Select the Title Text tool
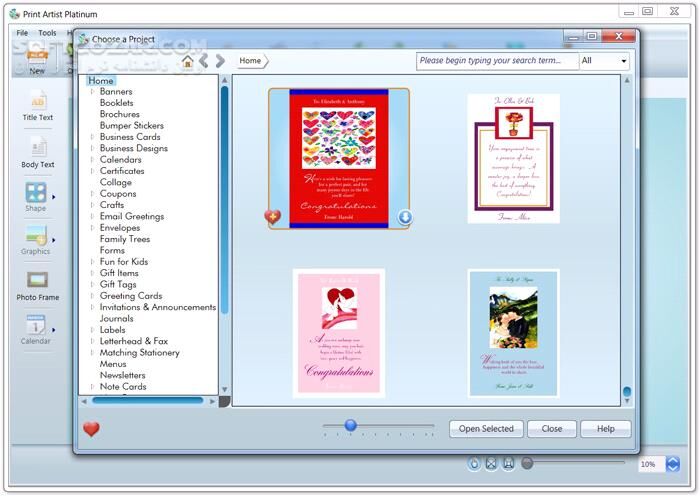700x496 pixels. point(38,106)
